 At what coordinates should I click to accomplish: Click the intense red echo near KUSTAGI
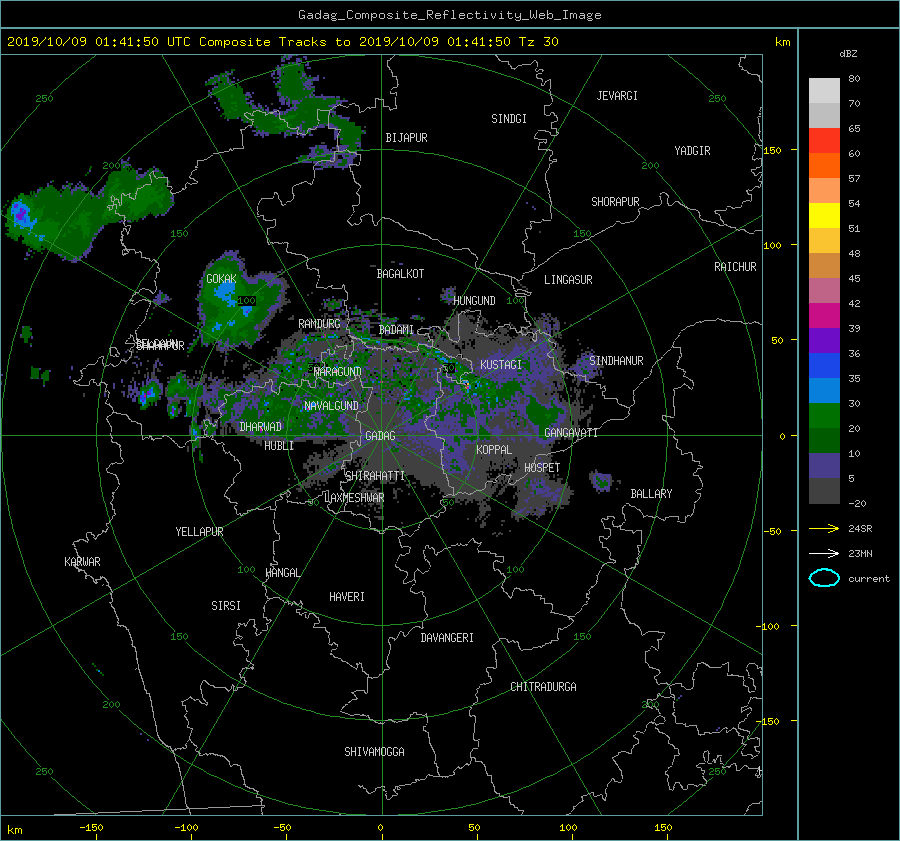pos(466,385)
